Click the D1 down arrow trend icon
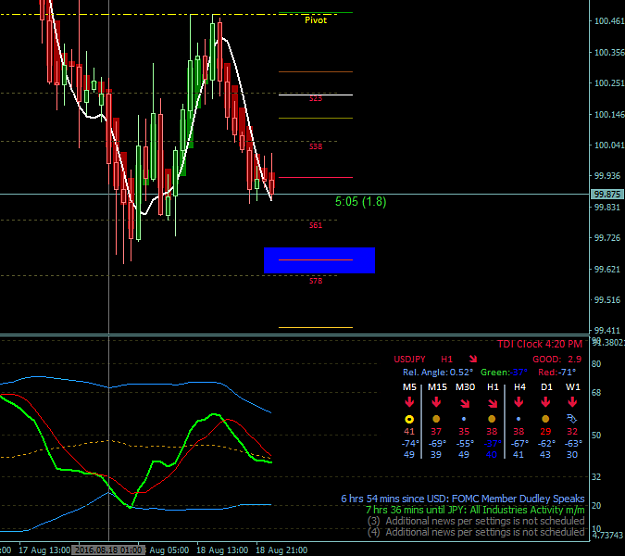 (546, 402)
